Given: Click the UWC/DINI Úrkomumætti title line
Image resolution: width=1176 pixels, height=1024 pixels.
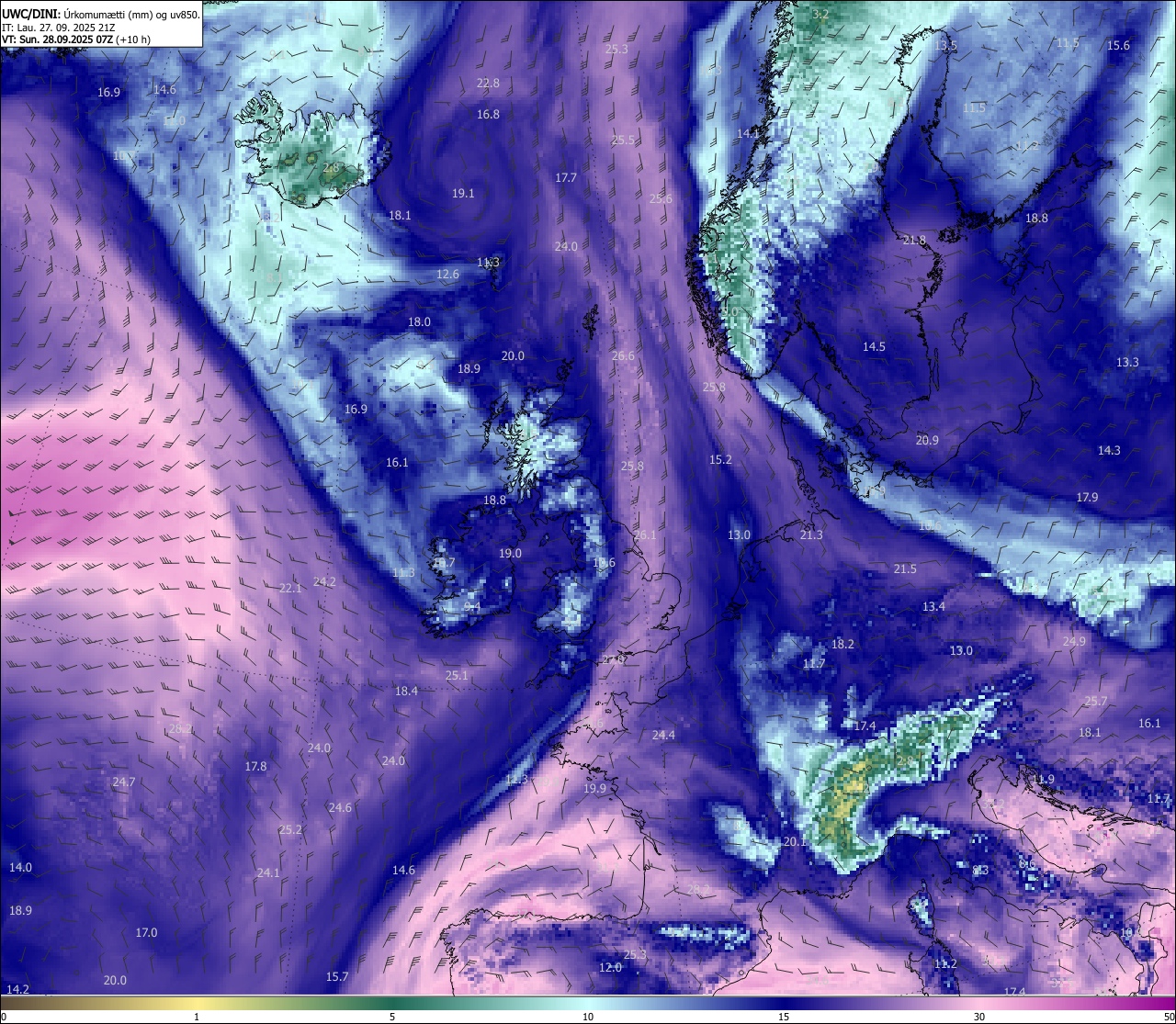Looking at the screenshot, I should [x=100, y=14].
